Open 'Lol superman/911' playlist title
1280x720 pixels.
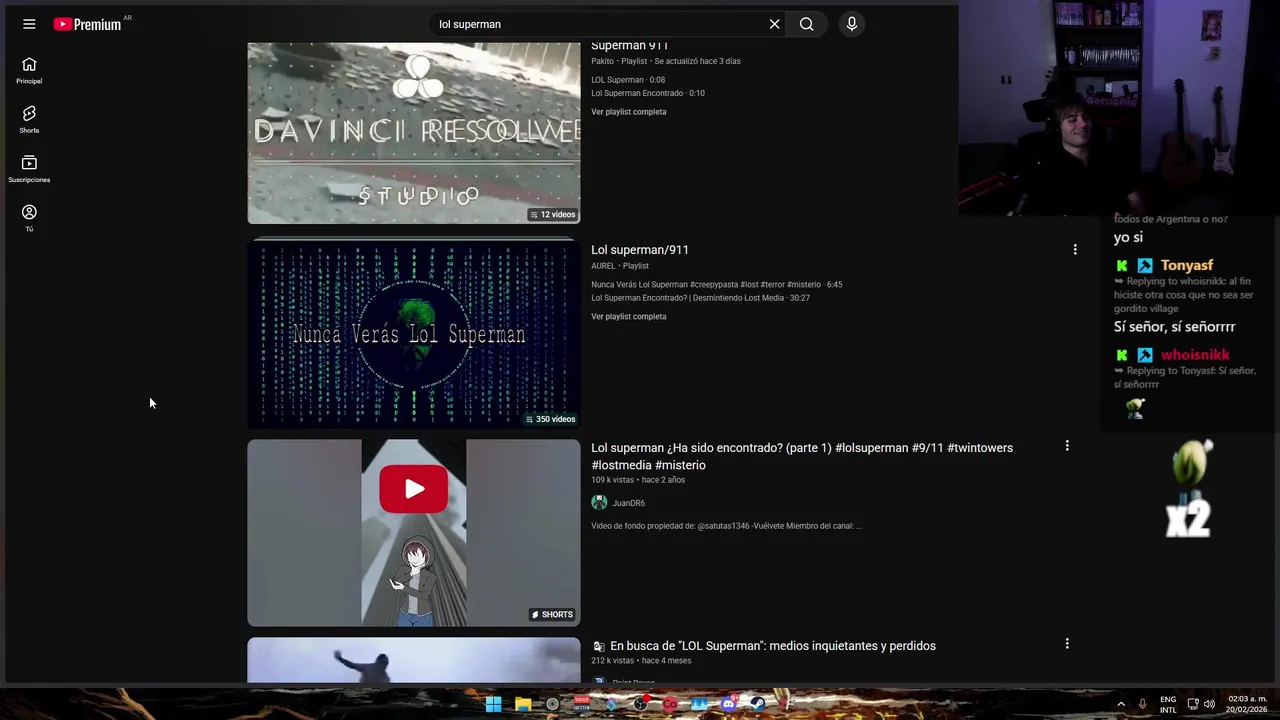pos(640,250)
